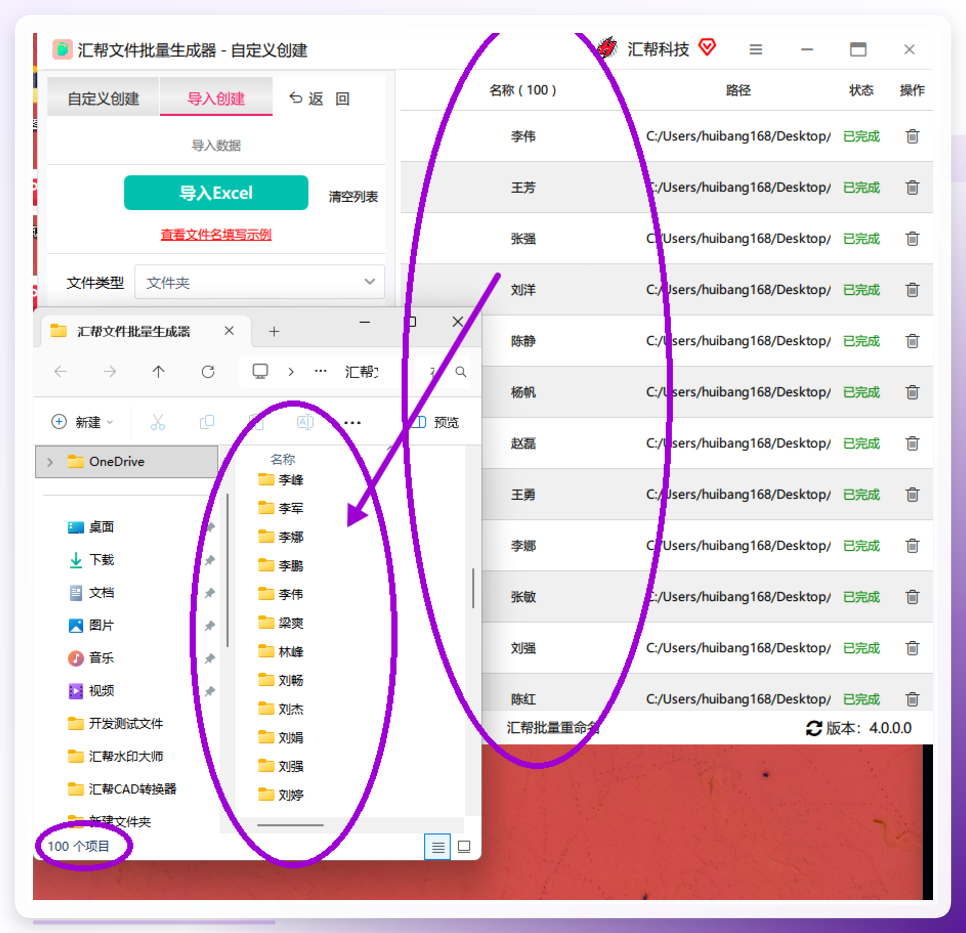Open 开发测试文件 folder in sidebar

tap(125, 723)
